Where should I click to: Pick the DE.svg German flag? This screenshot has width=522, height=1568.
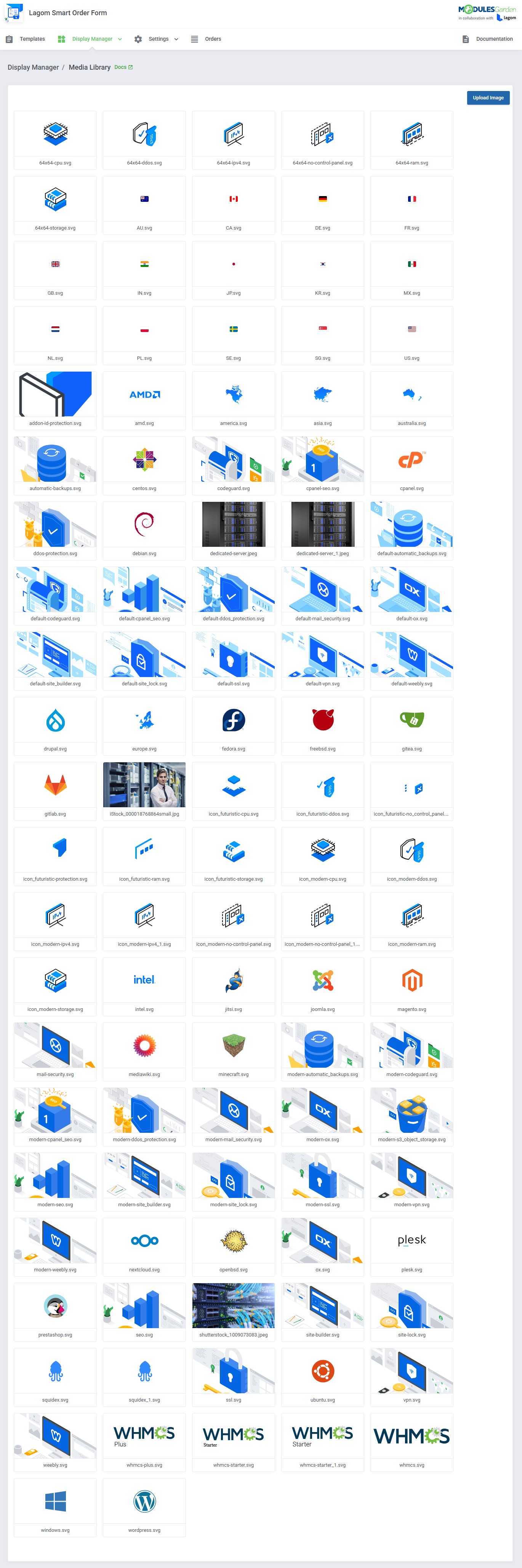323,199
